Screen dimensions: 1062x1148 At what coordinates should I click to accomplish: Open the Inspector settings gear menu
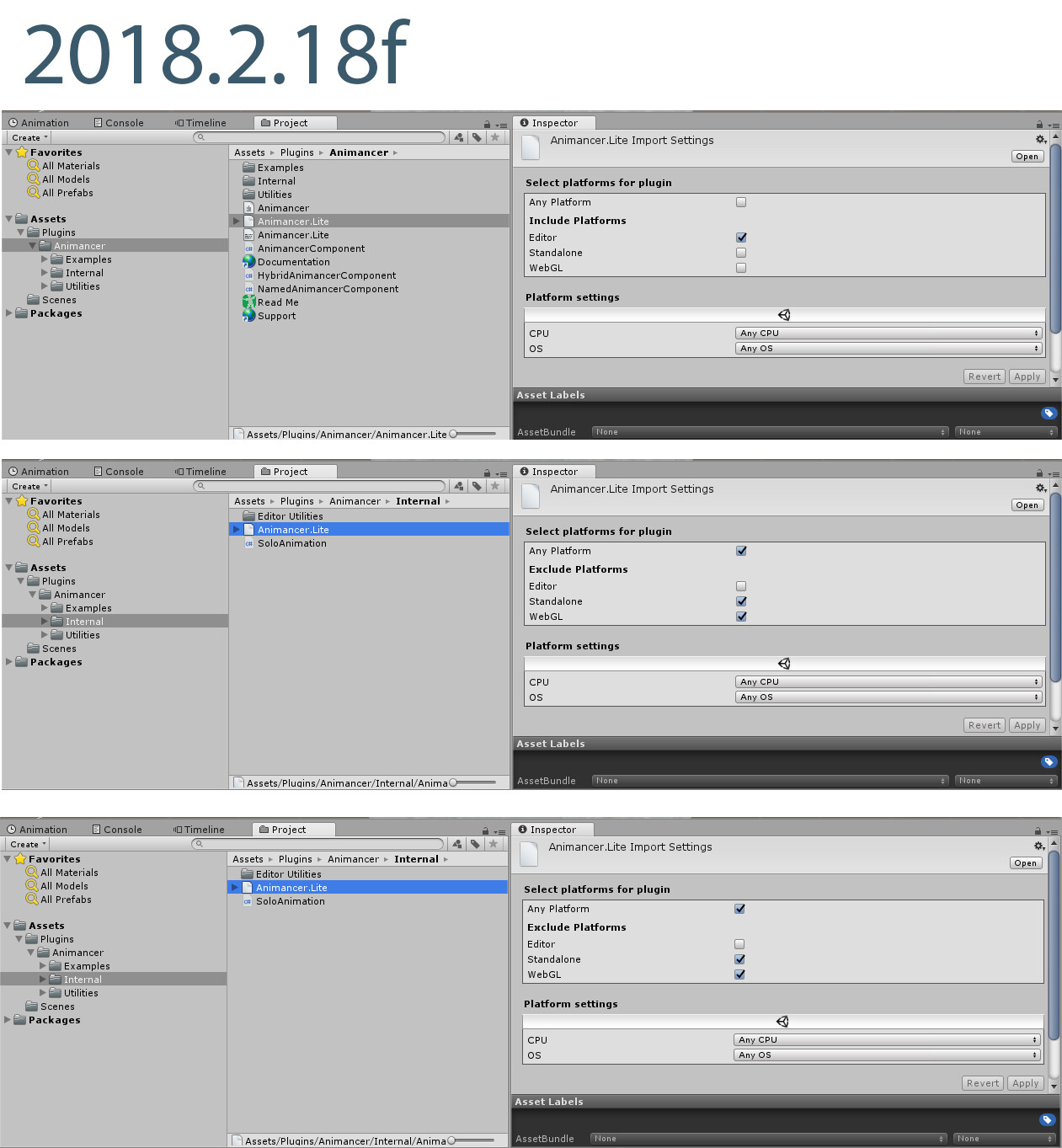(1041, 139)
